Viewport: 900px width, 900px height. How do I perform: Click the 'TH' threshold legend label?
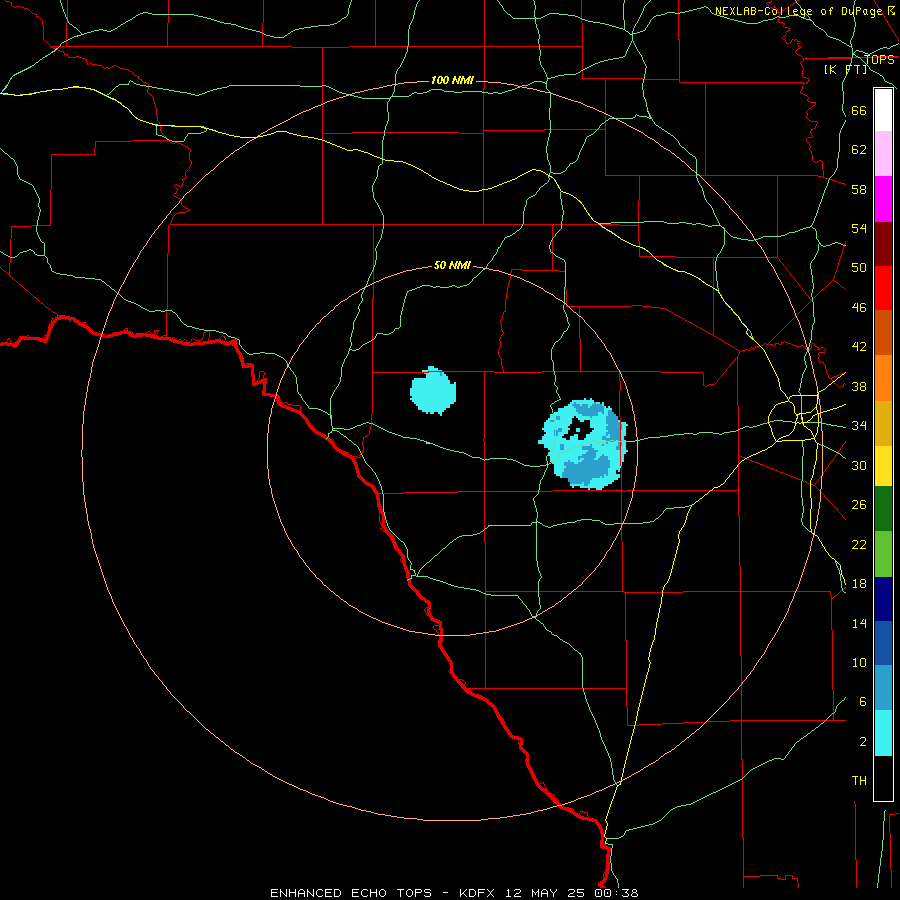[859, 781]
